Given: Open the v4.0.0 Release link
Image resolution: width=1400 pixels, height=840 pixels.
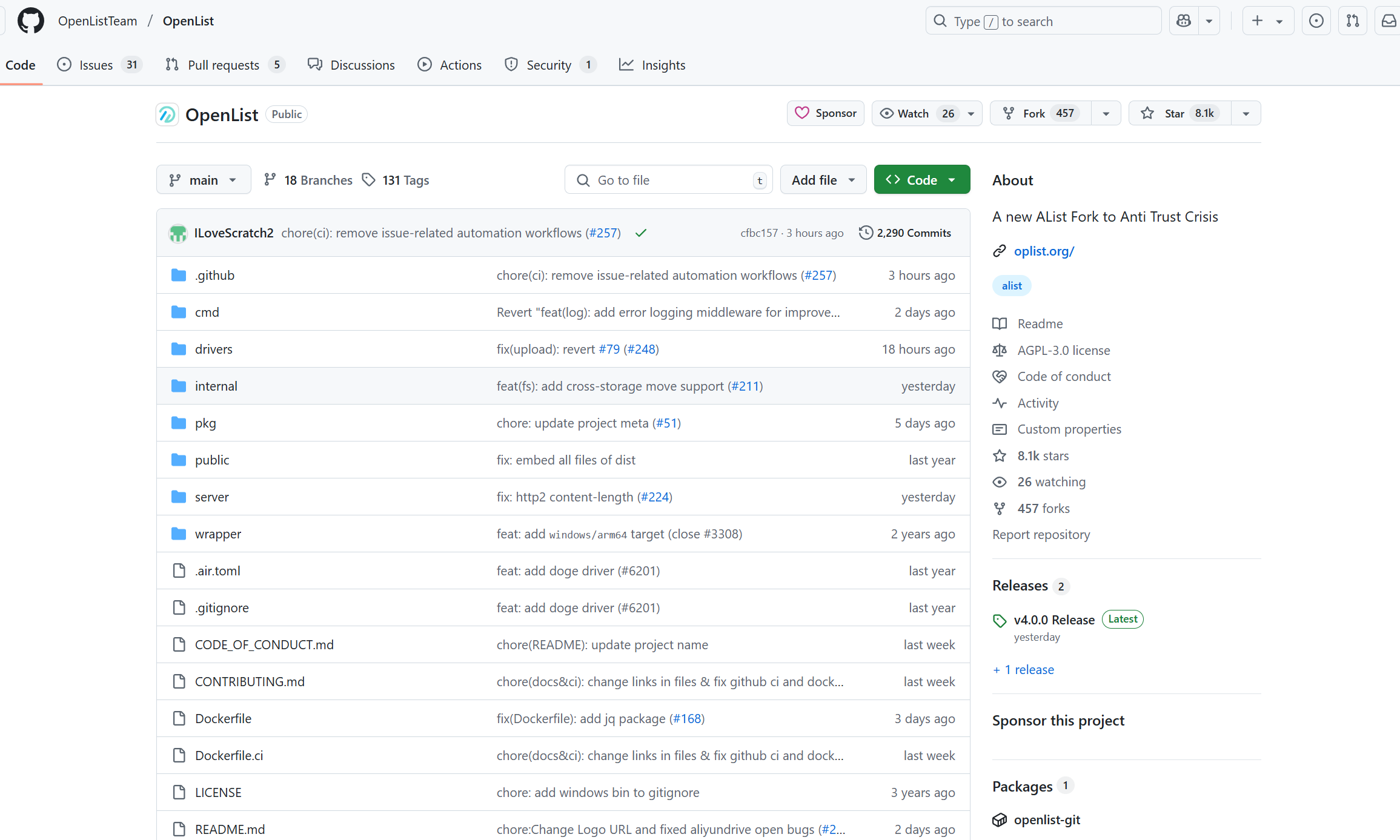Looking at the screenshot, I should coord(1054,620).
